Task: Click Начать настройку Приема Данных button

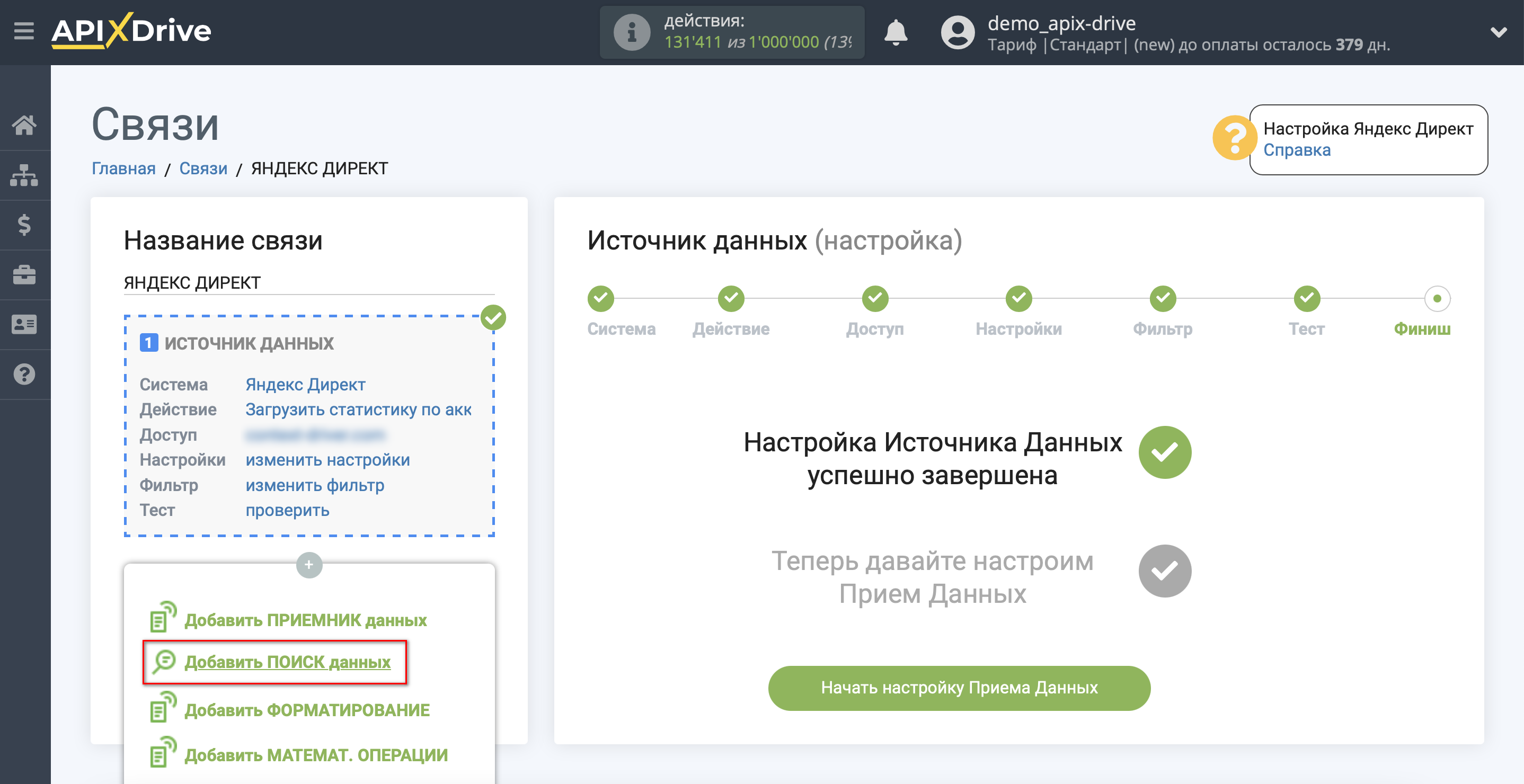Action: 959,688
